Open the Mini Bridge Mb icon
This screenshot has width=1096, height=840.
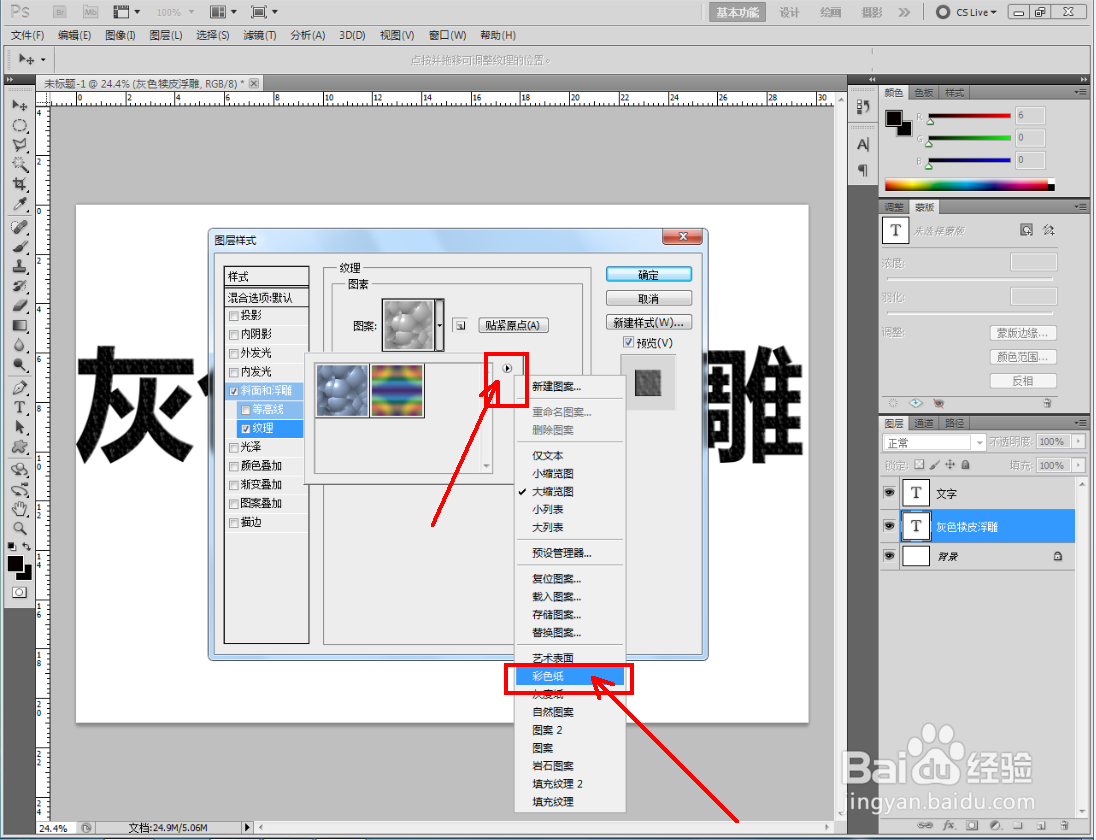(x=90, y=12)
